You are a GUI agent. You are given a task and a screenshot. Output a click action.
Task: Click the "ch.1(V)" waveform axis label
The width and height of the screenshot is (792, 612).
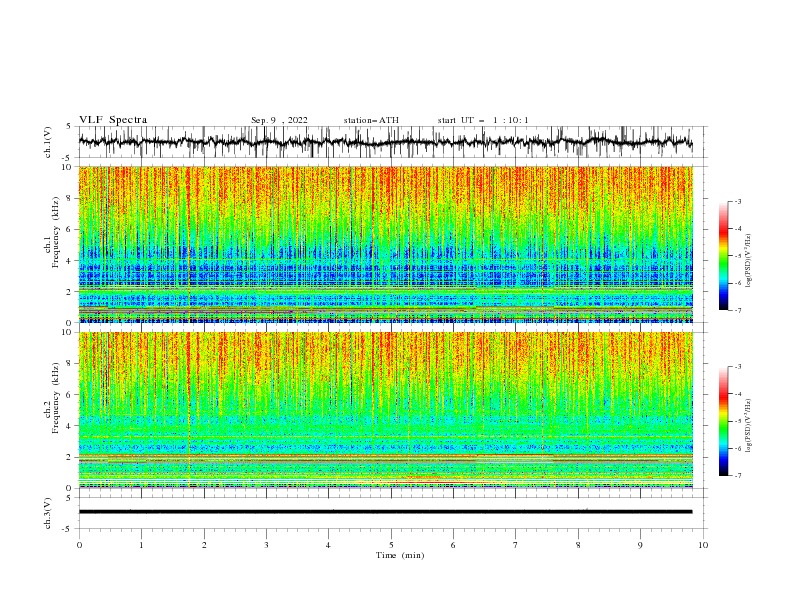48,142
